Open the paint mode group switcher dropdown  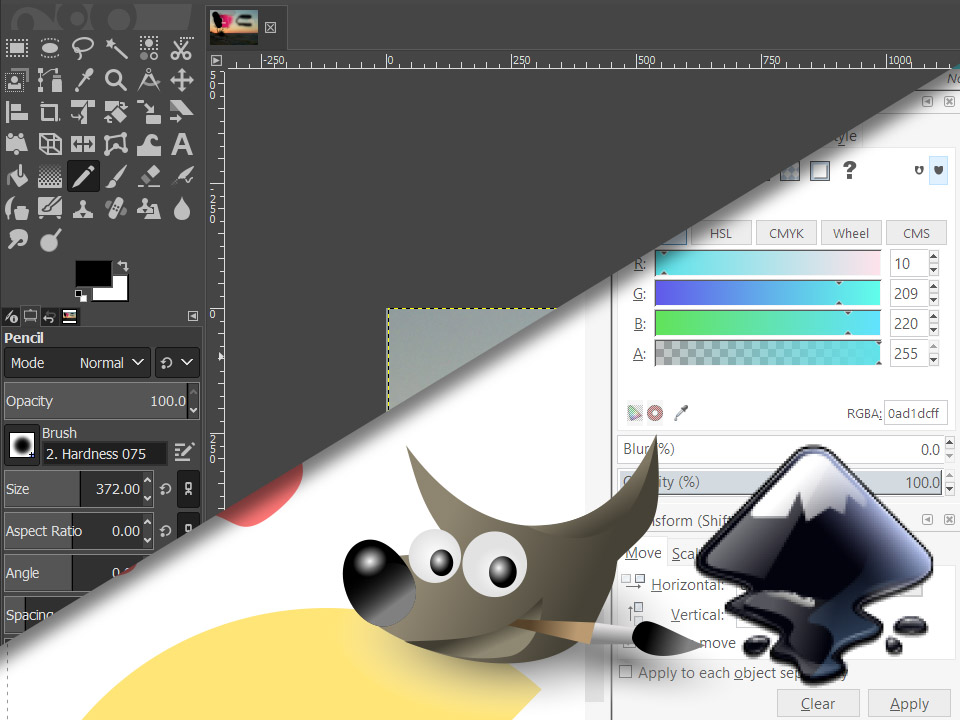coord(177,362)
